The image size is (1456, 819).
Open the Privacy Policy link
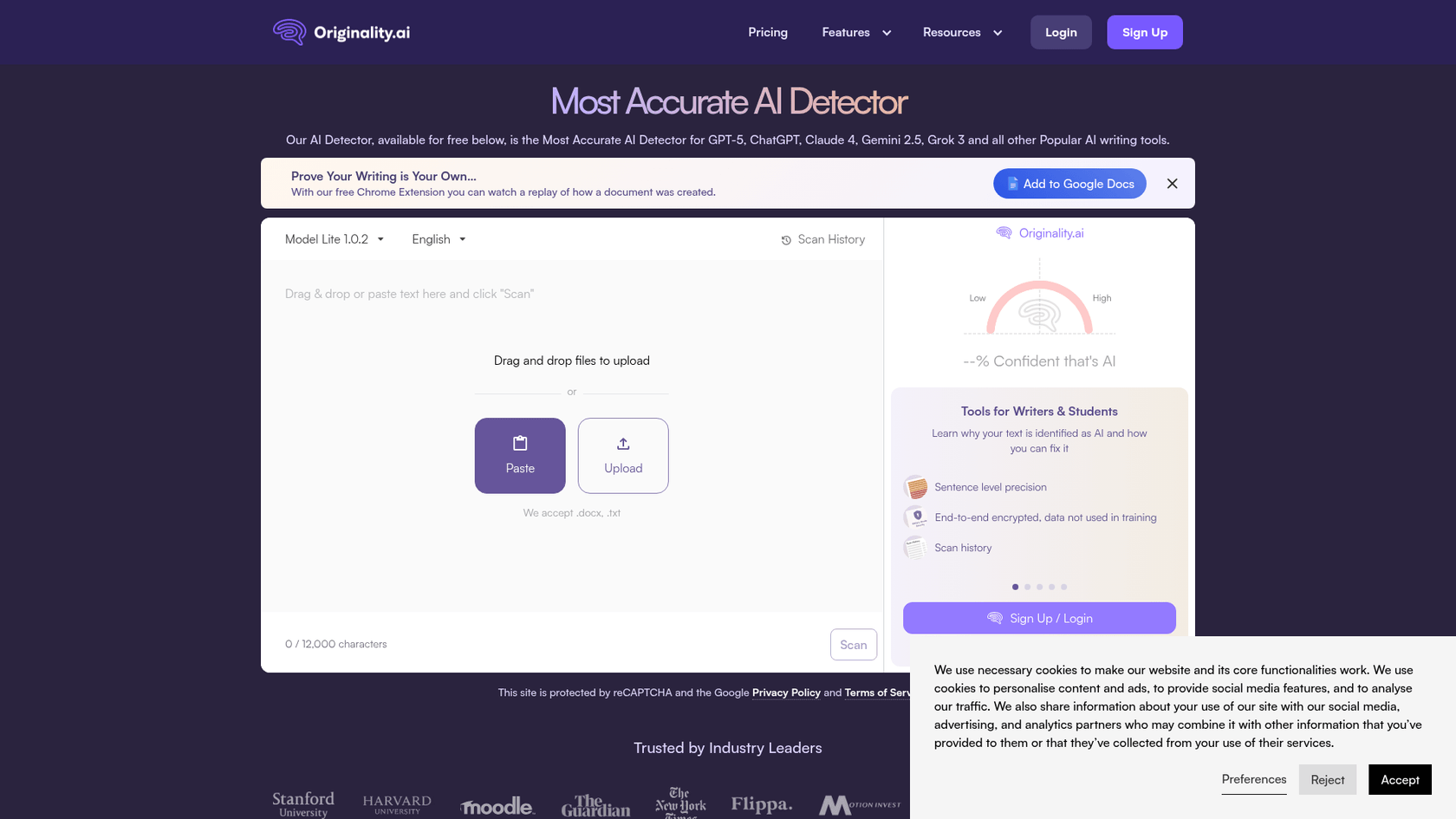pos(786,692)
